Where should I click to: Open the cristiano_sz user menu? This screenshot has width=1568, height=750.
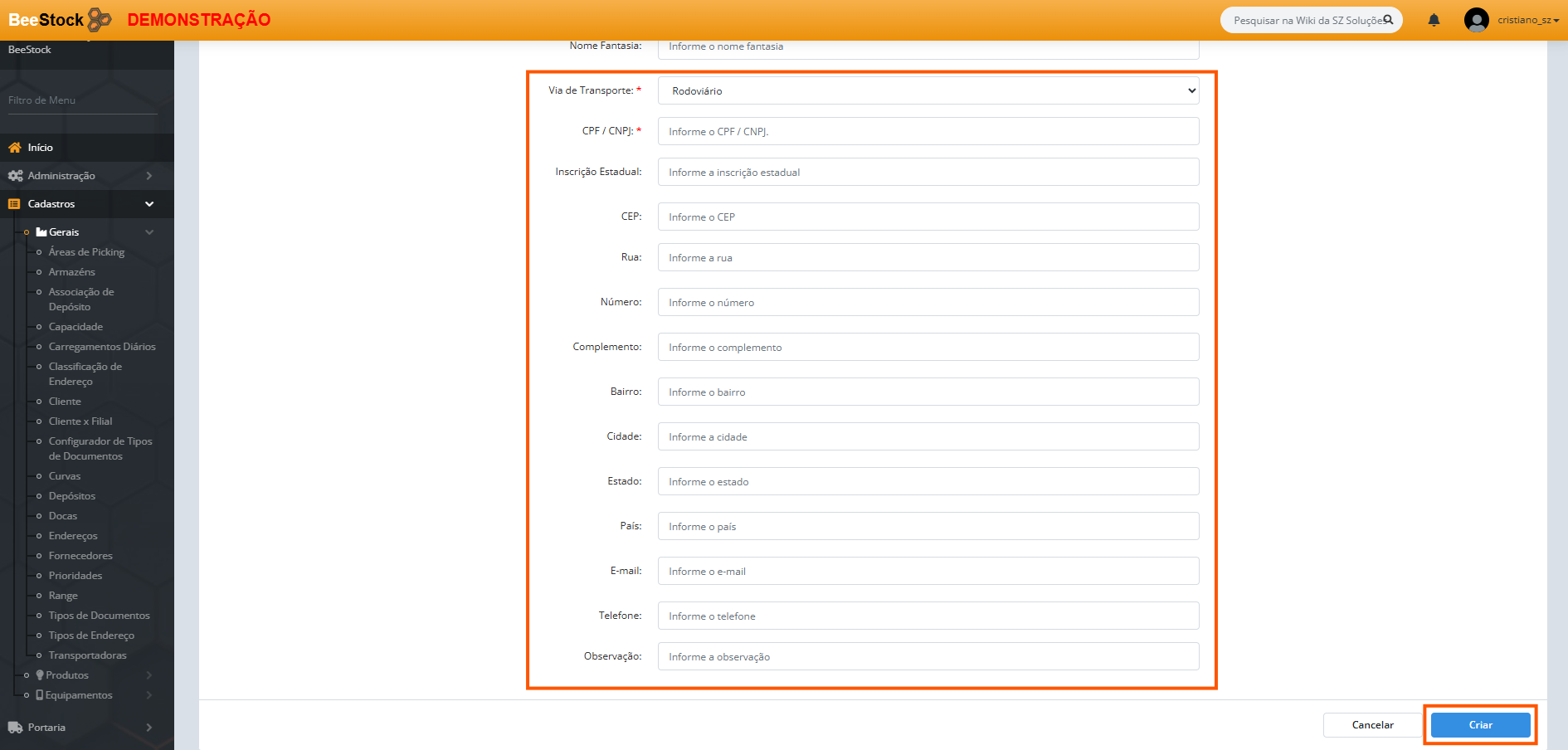coord(1527,20)
